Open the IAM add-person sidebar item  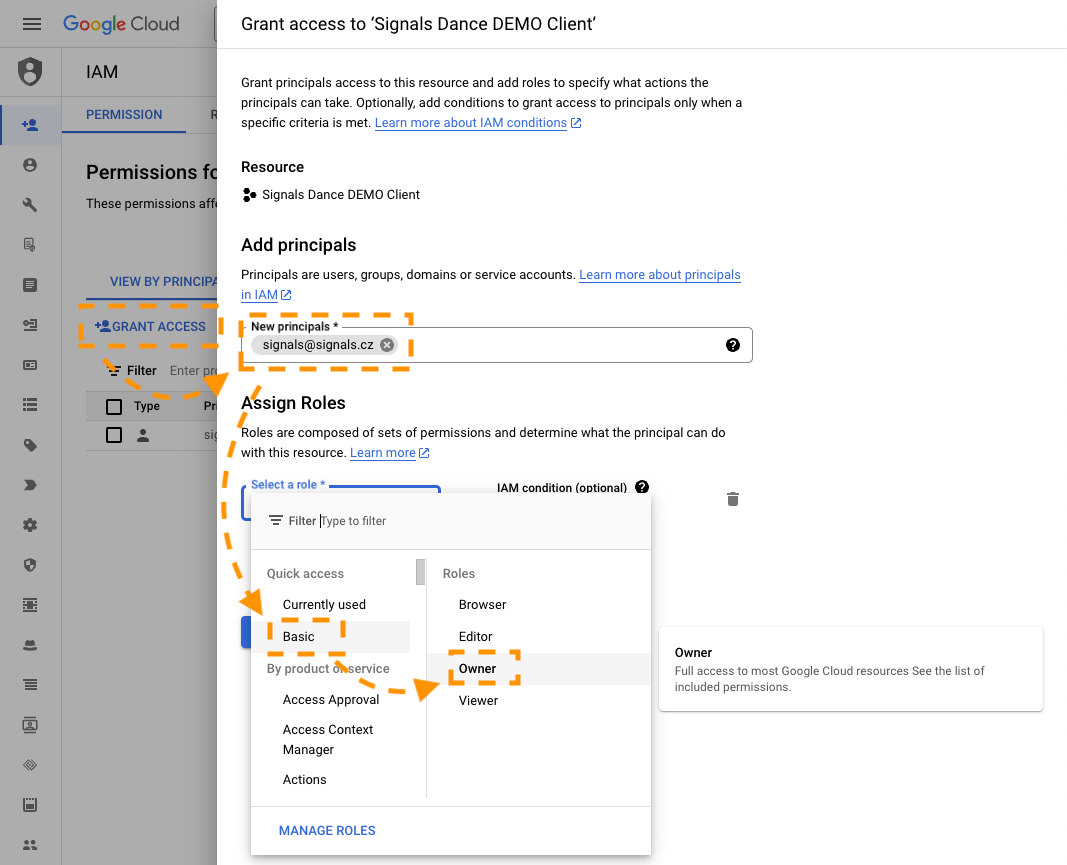coord(30,125)
